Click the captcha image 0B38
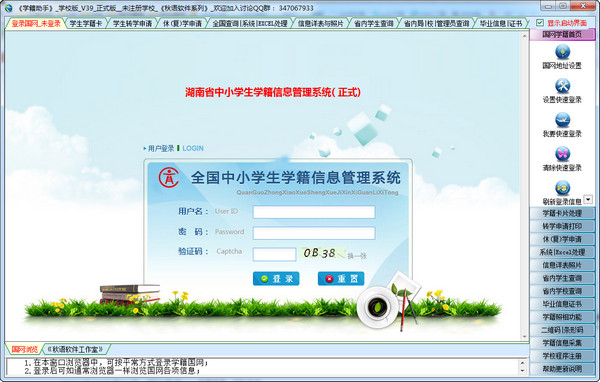Screen dimensions: 600x382 (x=323, y=253)
